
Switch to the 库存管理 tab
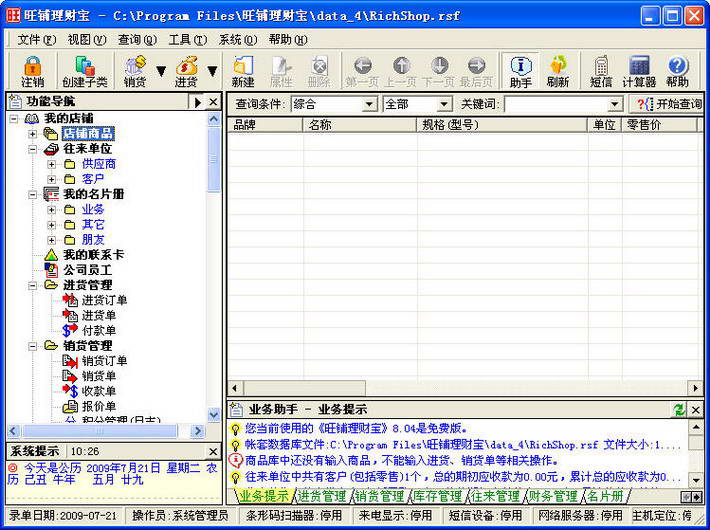pos(437,496)
